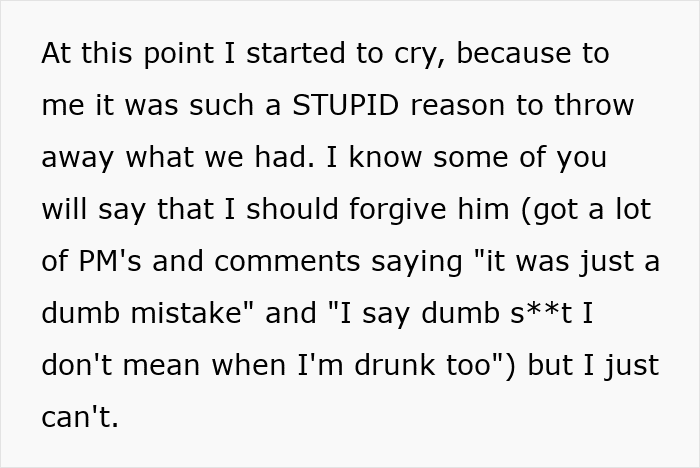Click the quoted word "mistake"
The height and width of the screenshot is (468, 700).
(192, 312)
